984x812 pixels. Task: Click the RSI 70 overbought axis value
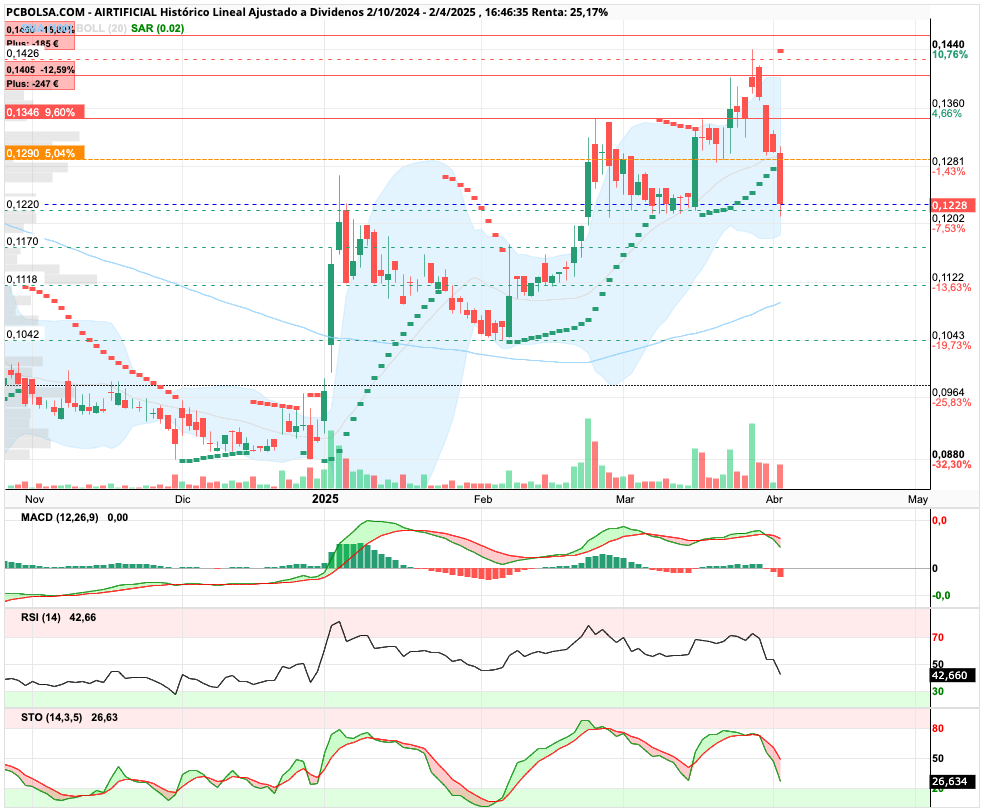(938, 638)
